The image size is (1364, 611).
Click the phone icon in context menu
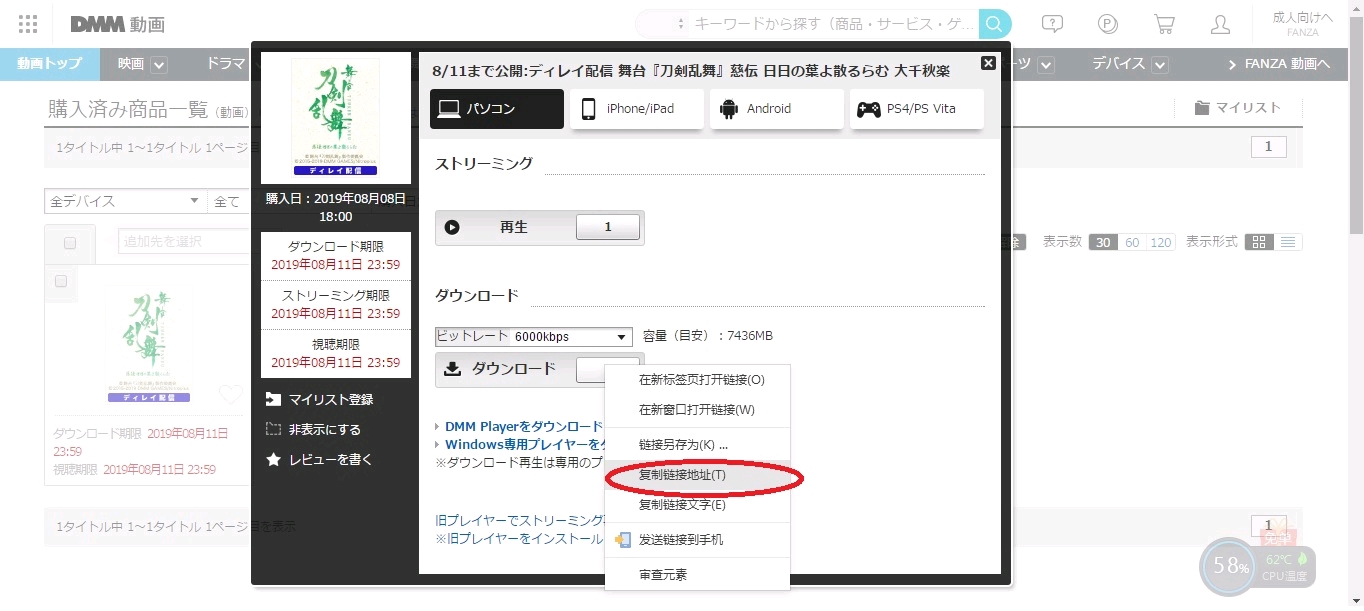[623, 540]
